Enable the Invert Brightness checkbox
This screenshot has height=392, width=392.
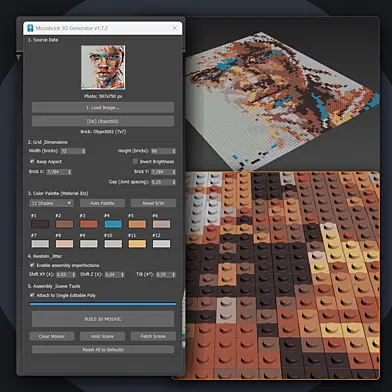pos(135,161)
